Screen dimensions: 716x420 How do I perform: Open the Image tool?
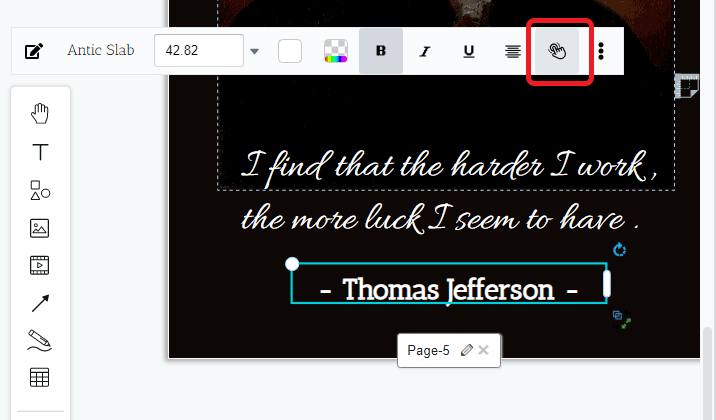[40, 228]
